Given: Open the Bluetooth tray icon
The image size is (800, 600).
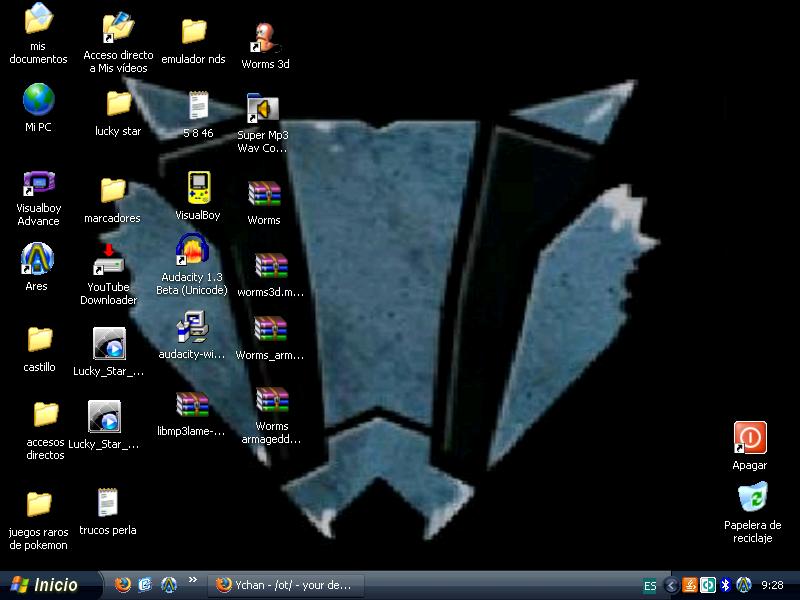Looking at the screenshot, I should [x=726, y=585].
